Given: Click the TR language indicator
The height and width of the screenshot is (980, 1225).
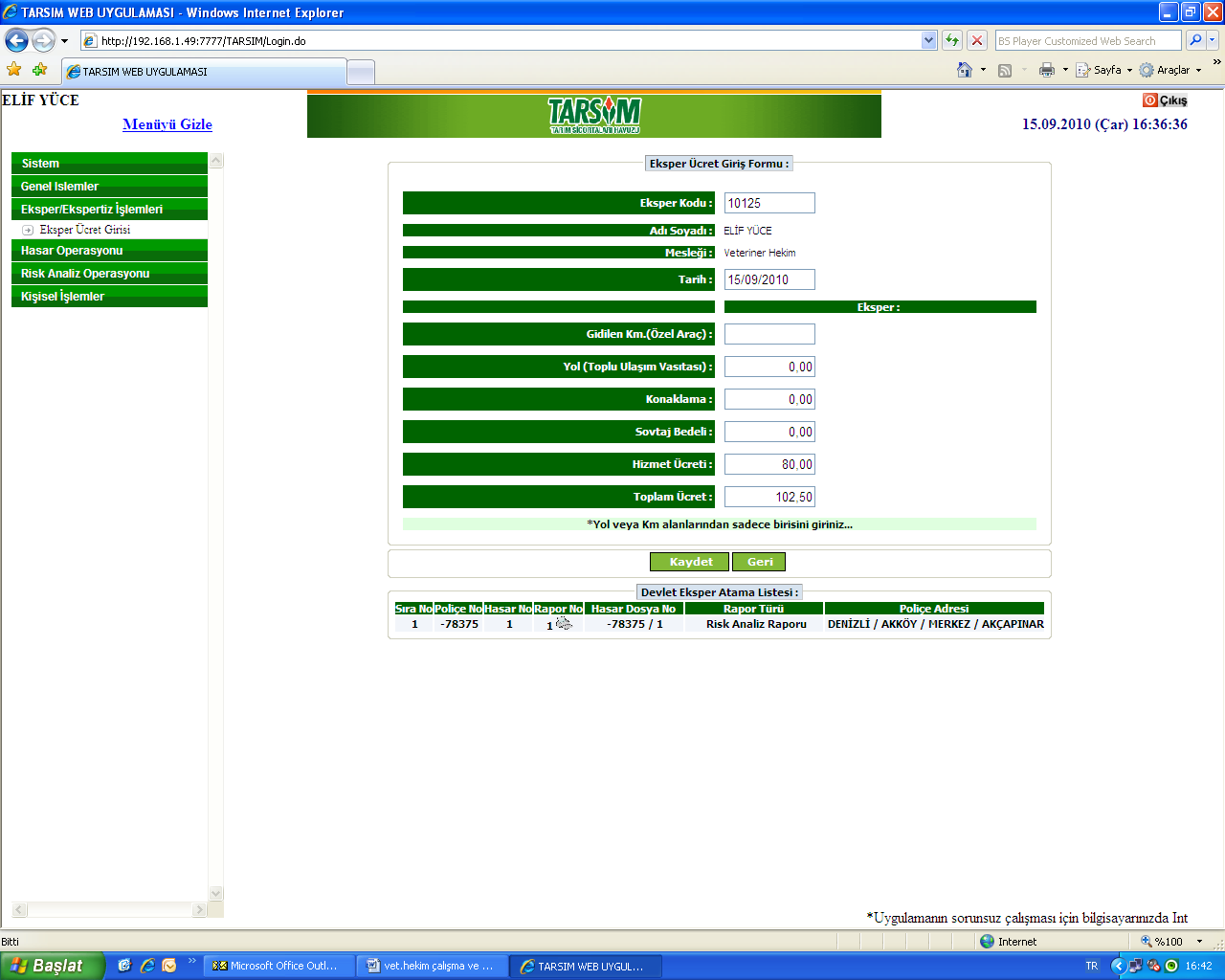Looking at the screenshot, I should tap(1091, 966).
